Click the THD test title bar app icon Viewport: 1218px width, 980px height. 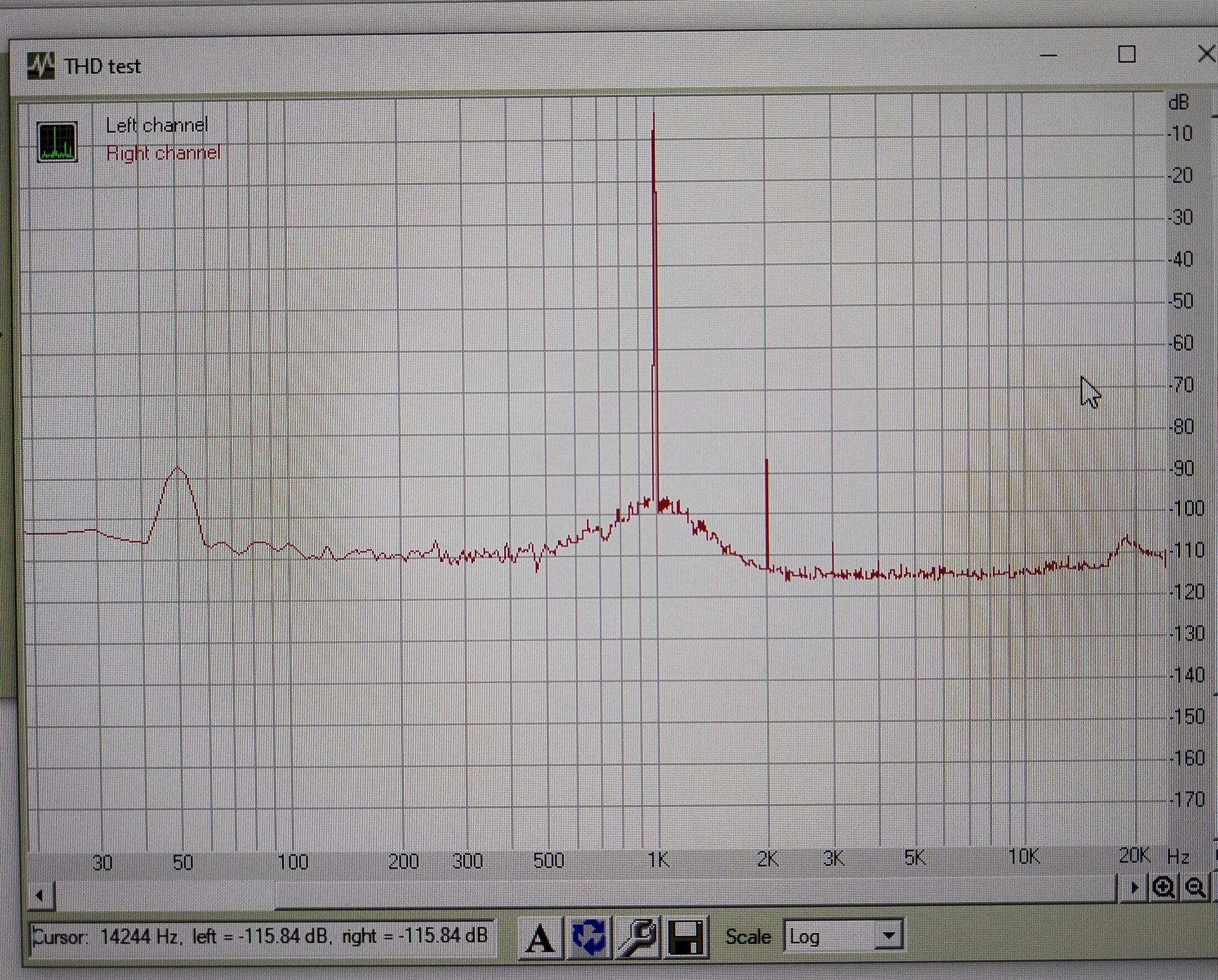(x=40, y=66)
